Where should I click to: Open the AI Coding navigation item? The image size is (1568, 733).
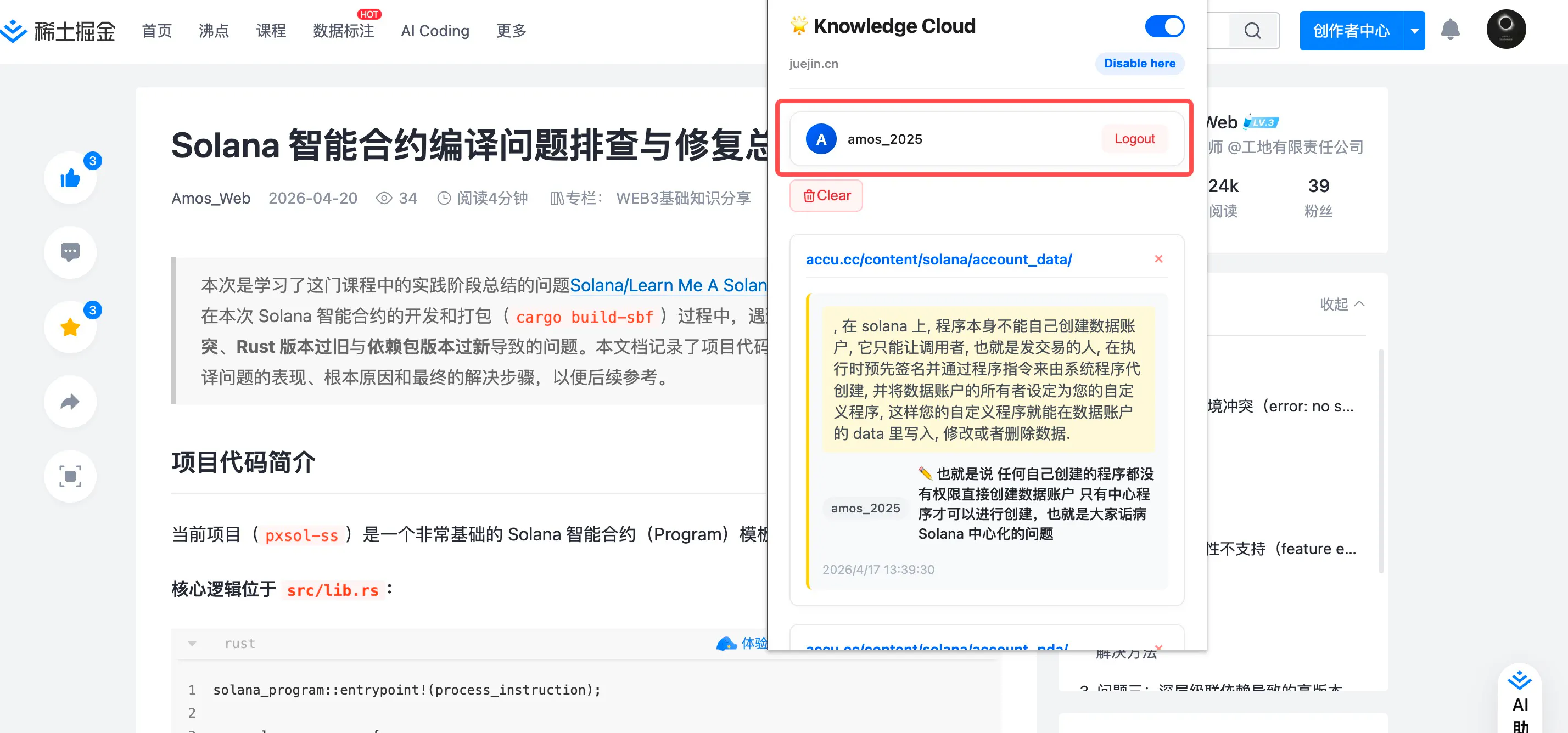click(435, 30)
